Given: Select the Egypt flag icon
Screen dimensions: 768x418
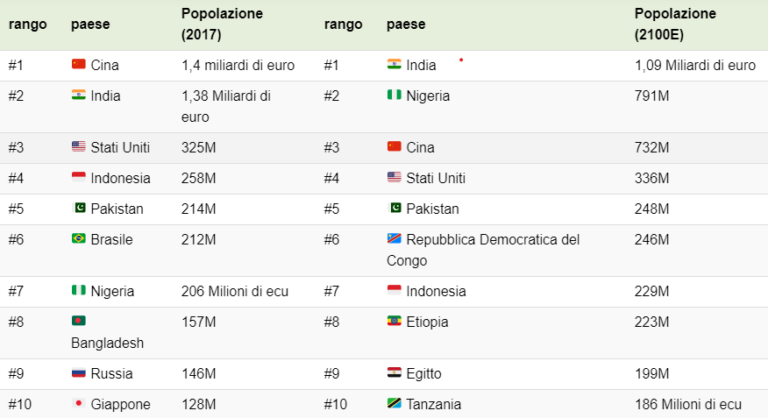Looking at the screenshot, I should tap(394, 373).
